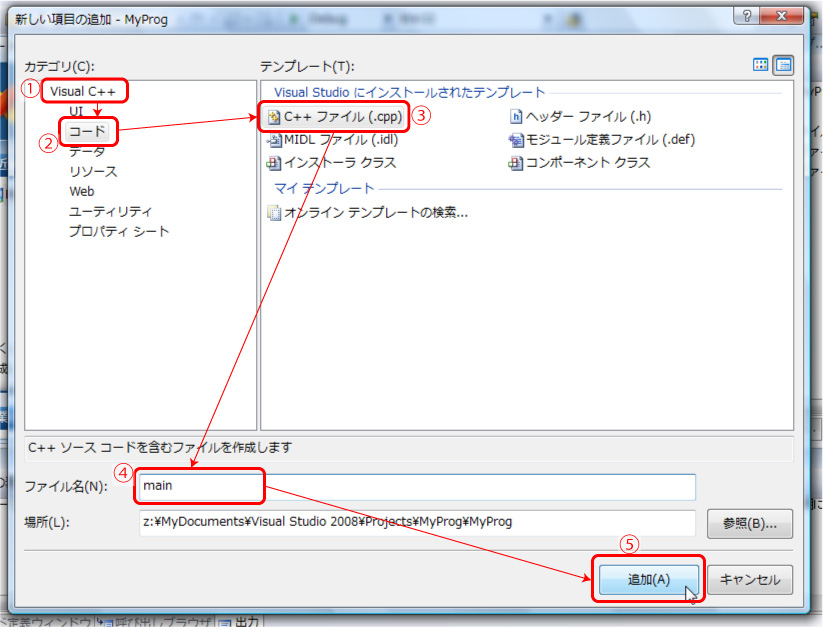
Task: Switch template view to large icons
Action: tap(761, 65)
